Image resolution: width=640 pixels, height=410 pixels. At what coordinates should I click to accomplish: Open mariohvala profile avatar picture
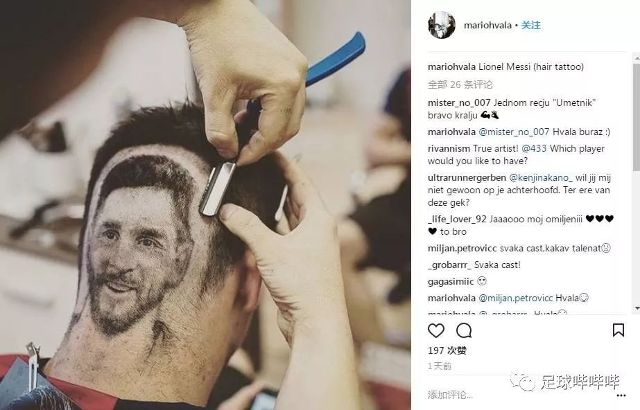tap(442, 25)
